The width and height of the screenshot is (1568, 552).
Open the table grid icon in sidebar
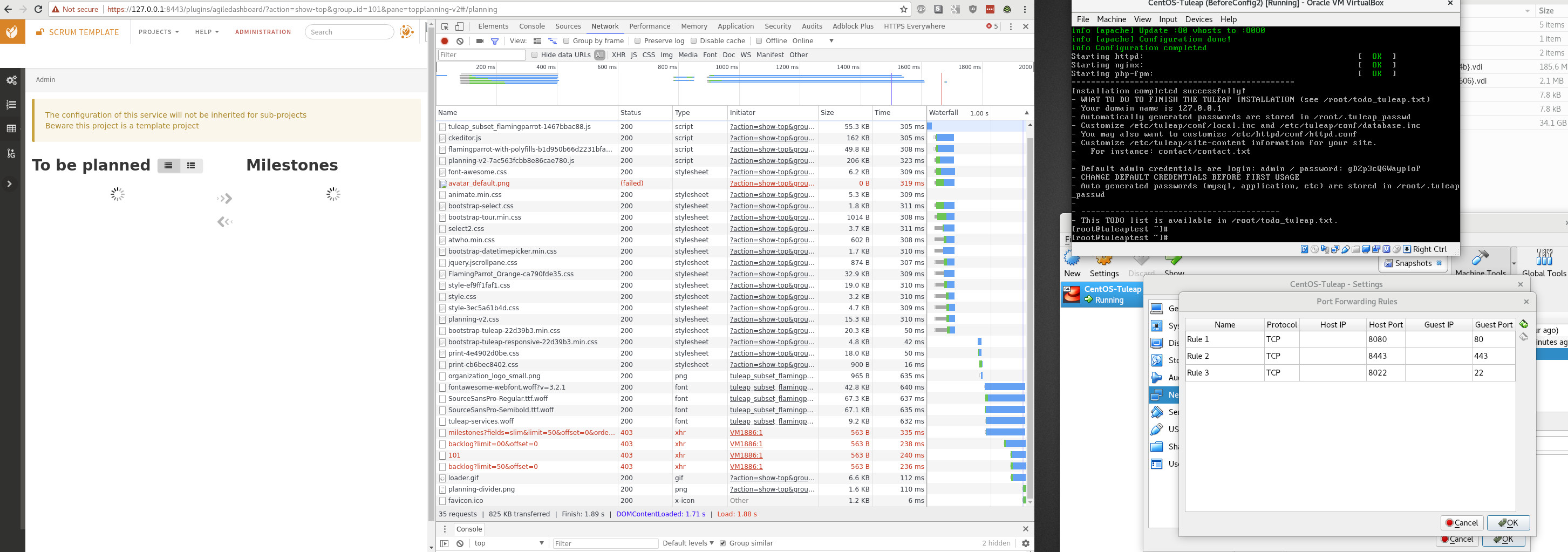pyautogui.click(x=11, y=128)
